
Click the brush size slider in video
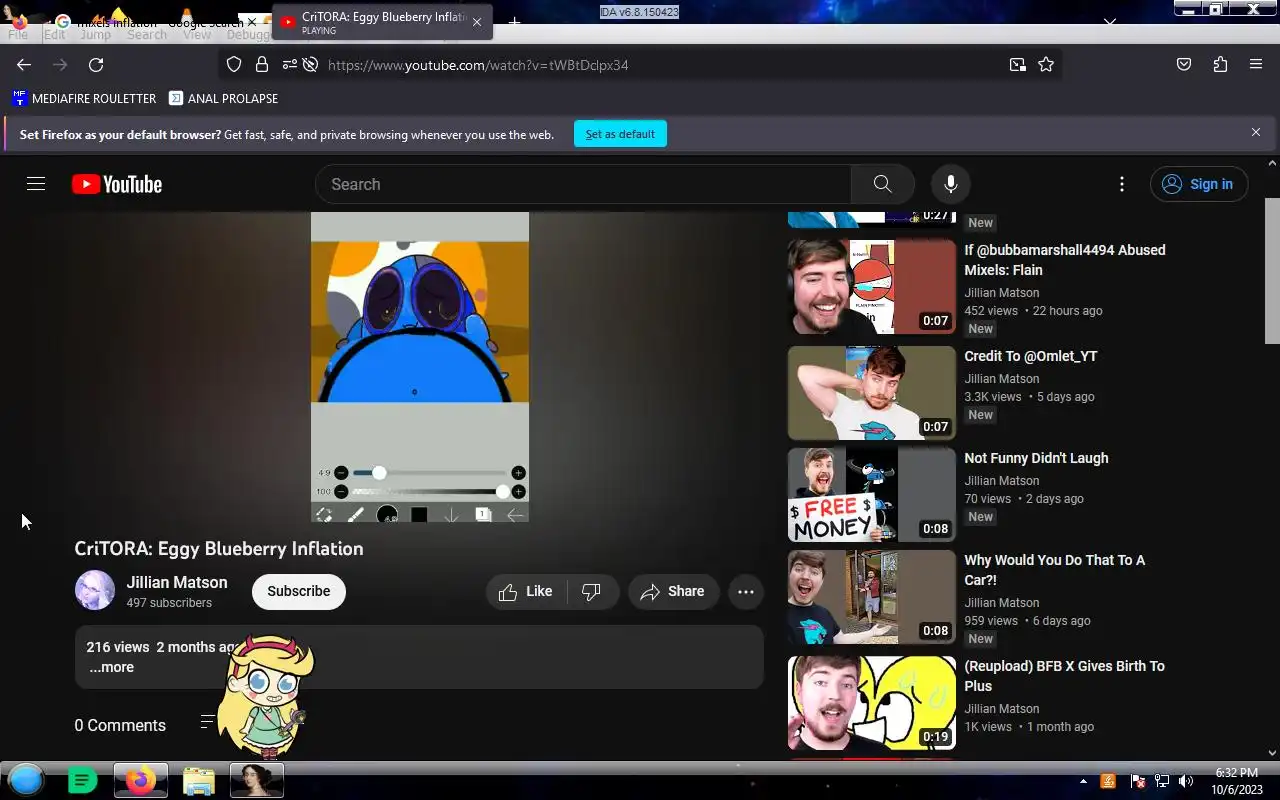pos(430,472)
